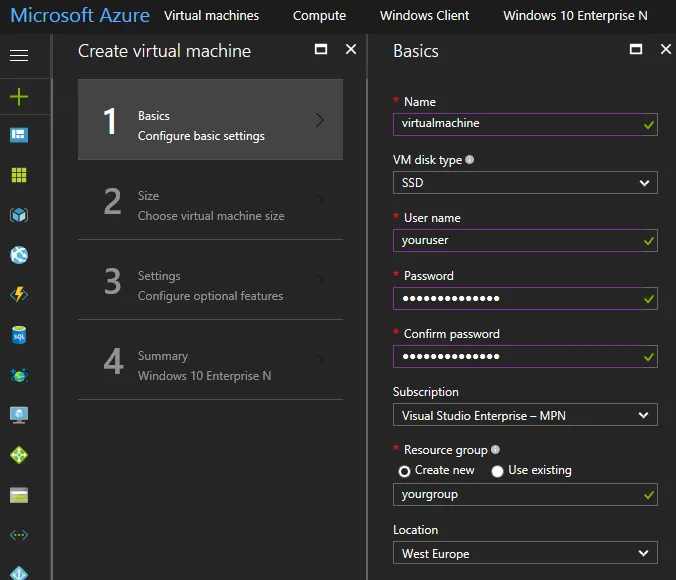Image resolution: width=676 pixels, height=580 pixels.
Task: Open the VM disk type SSD dropdown
Action: 525,183
